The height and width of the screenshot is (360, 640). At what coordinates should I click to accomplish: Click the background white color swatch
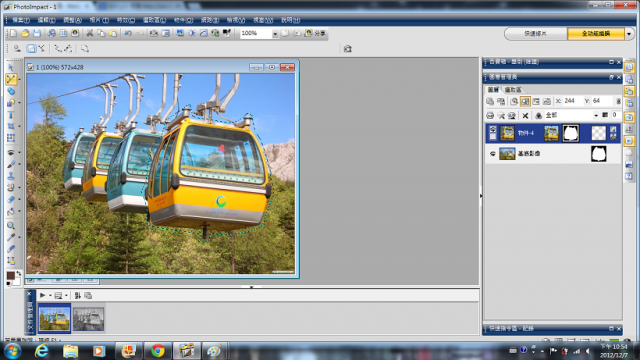pyautogui.click(x=17, y=281)
